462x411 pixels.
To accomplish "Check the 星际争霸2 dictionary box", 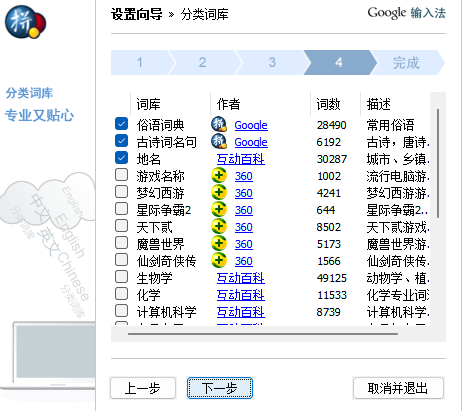I will pos(121,209).
